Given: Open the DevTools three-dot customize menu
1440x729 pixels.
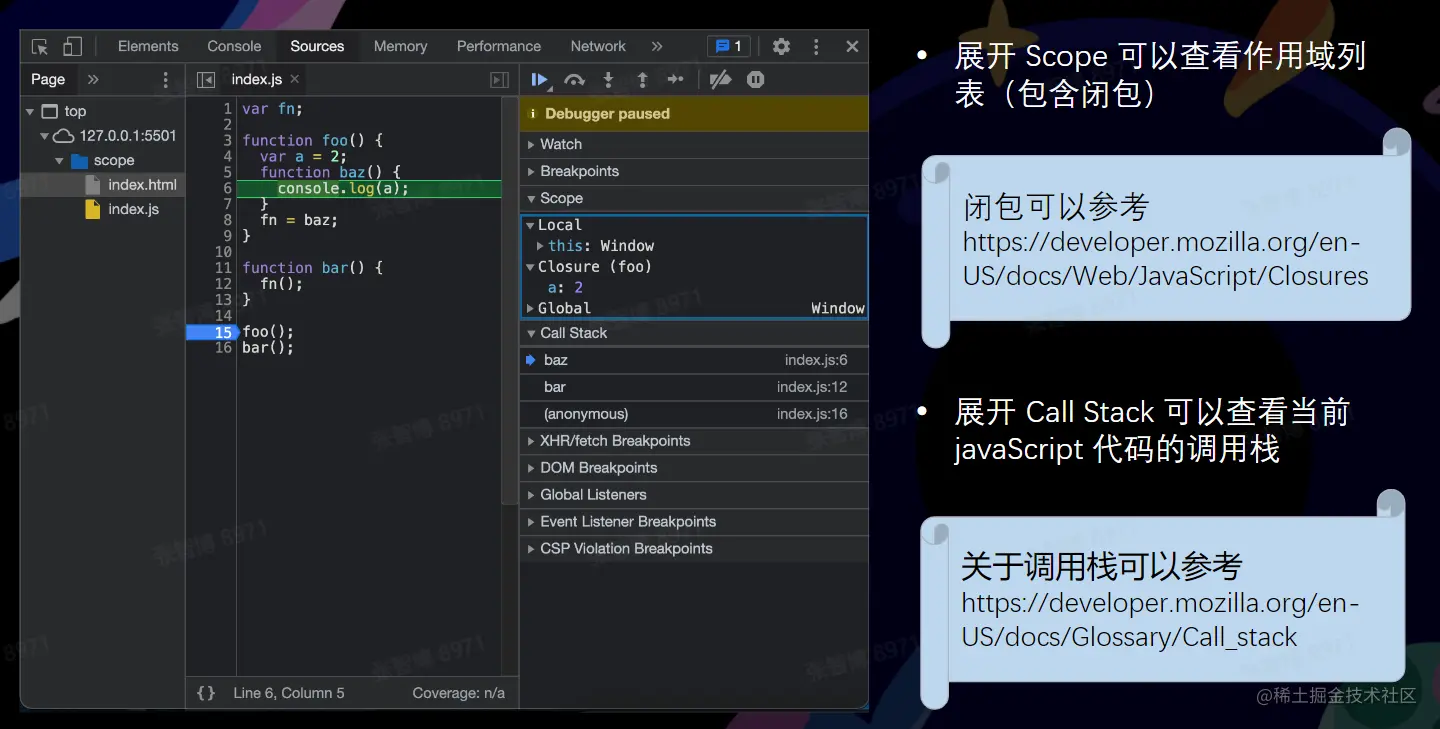Looking at the screenshot, I should pos(816,46).
